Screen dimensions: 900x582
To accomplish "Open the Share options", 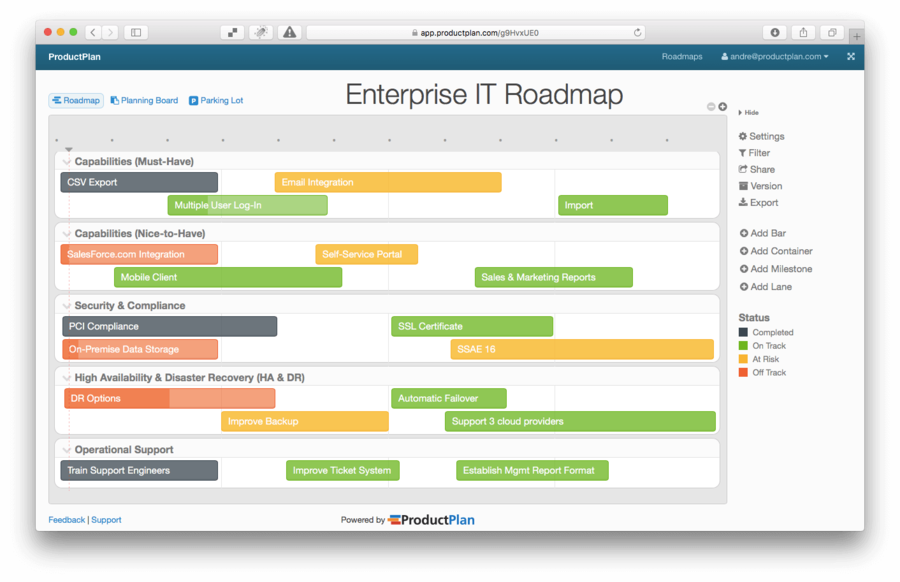I will click(758, 169).
